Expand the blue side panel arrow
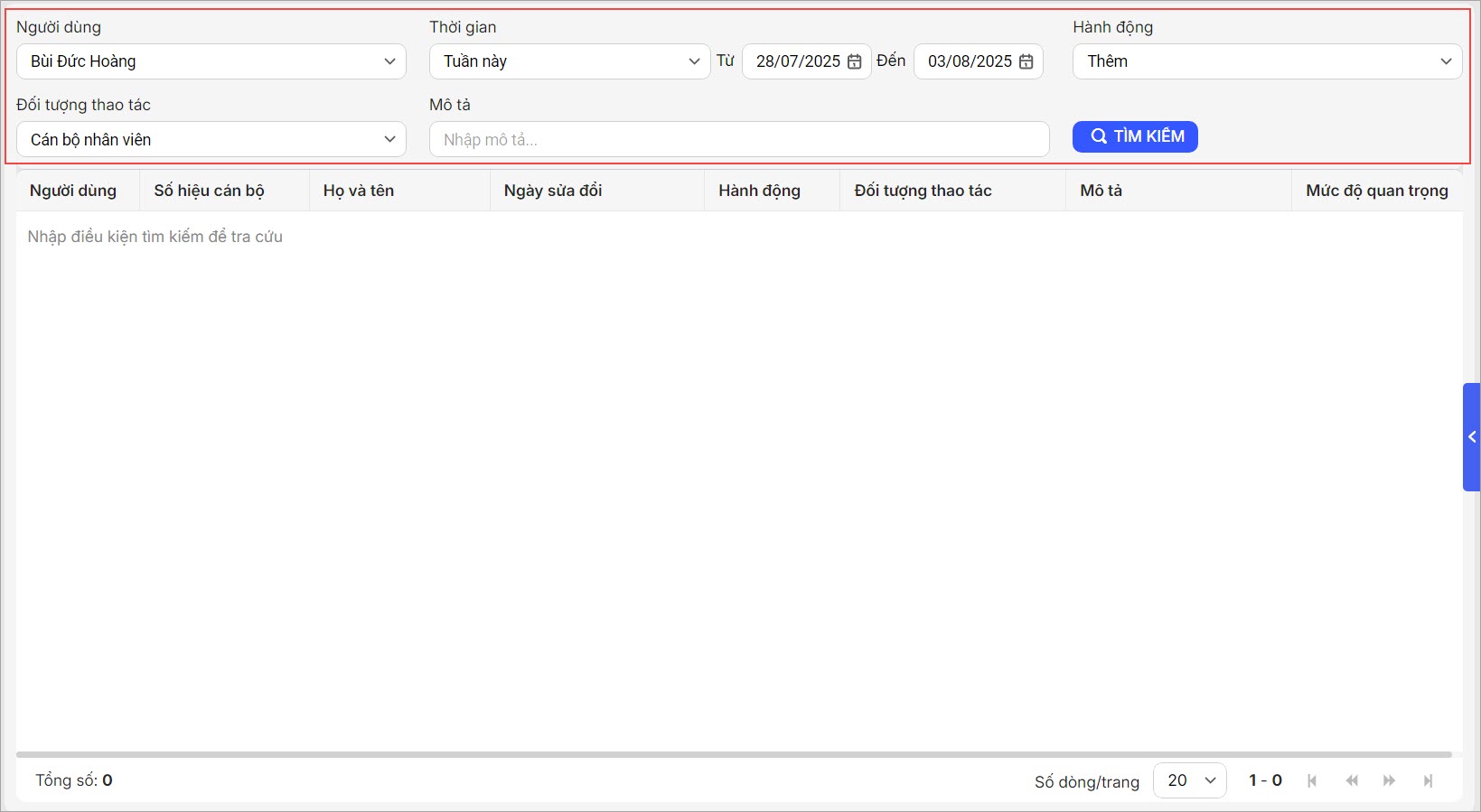This screenshot has height=812, width=1481. tap(1471, 437)
